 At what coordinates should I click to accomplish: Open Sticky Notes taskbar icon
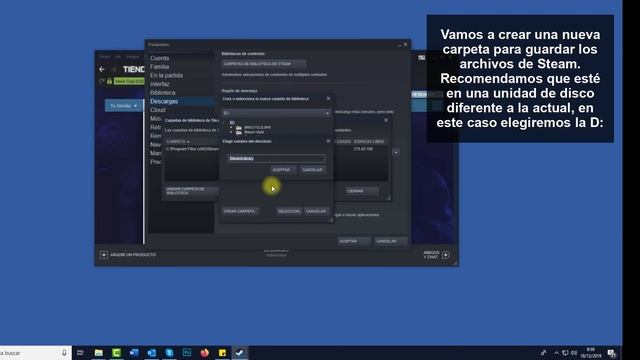[x=222, y=353]
